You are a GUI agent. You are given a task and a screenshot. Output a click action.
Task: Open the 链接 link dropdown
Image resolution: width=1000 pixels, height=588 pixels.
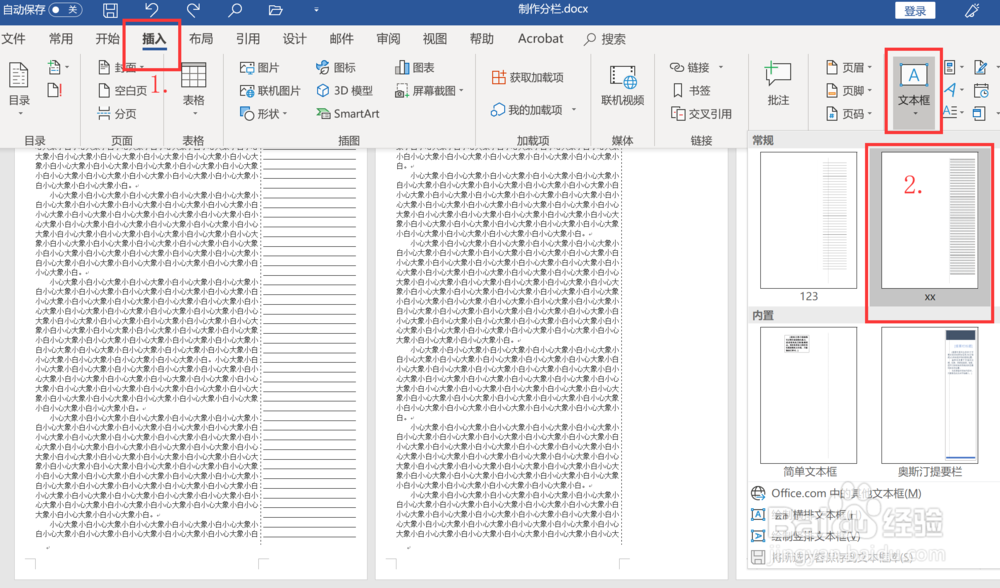tap(696, 67)
